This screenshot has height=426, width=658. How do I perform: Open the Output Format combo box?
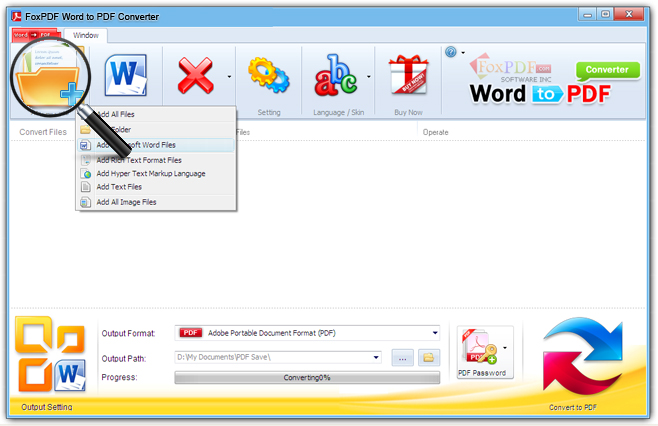[x=307, y=333]
